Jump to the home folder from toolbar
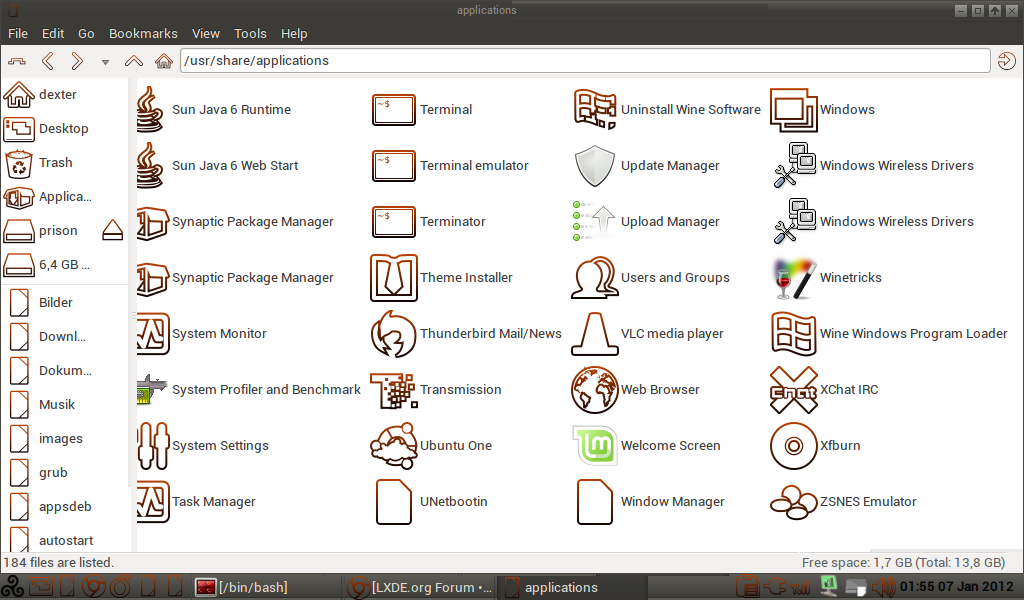Image resolution: width=1024 pixels, height=600 pixels. [x=163, y=61]
